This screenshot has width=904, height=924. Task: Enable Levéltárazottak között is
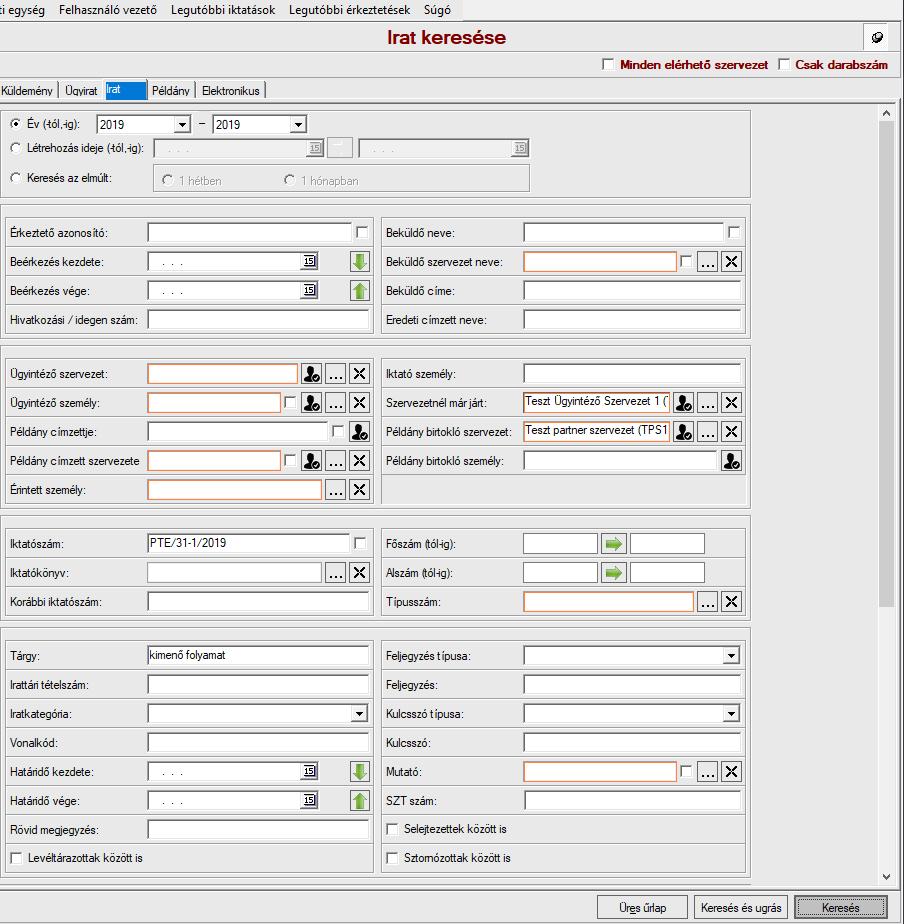[x=16, y=858]
